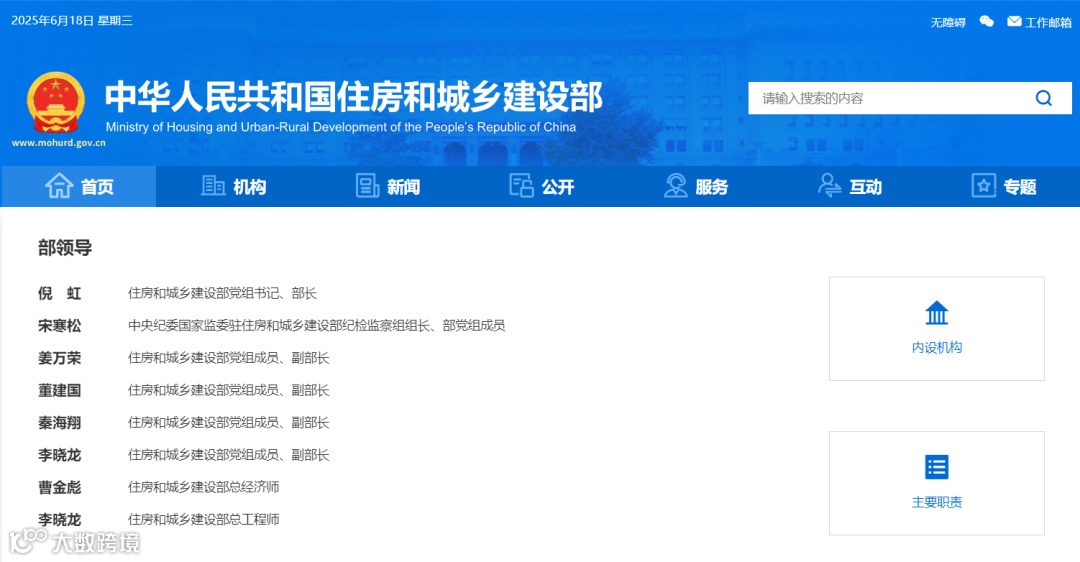Click the www.mohurd.gov.cn link text

(x=59, y=143)
